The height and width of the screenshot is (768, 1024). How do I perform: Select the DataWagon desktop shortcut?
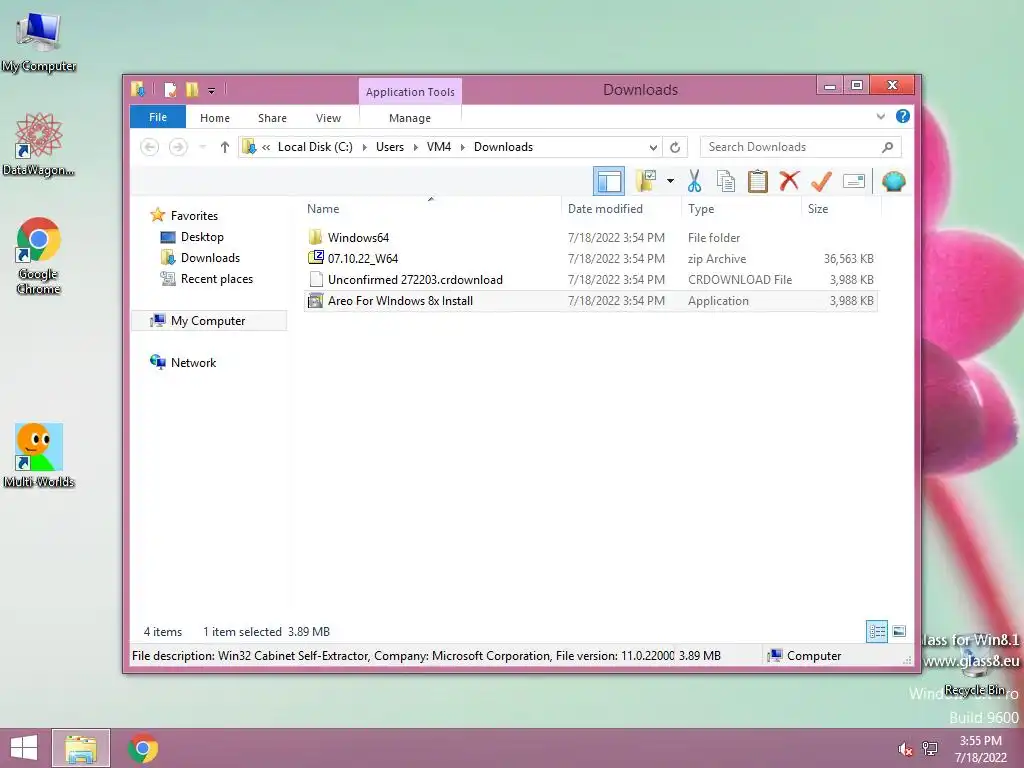[39, 144]
